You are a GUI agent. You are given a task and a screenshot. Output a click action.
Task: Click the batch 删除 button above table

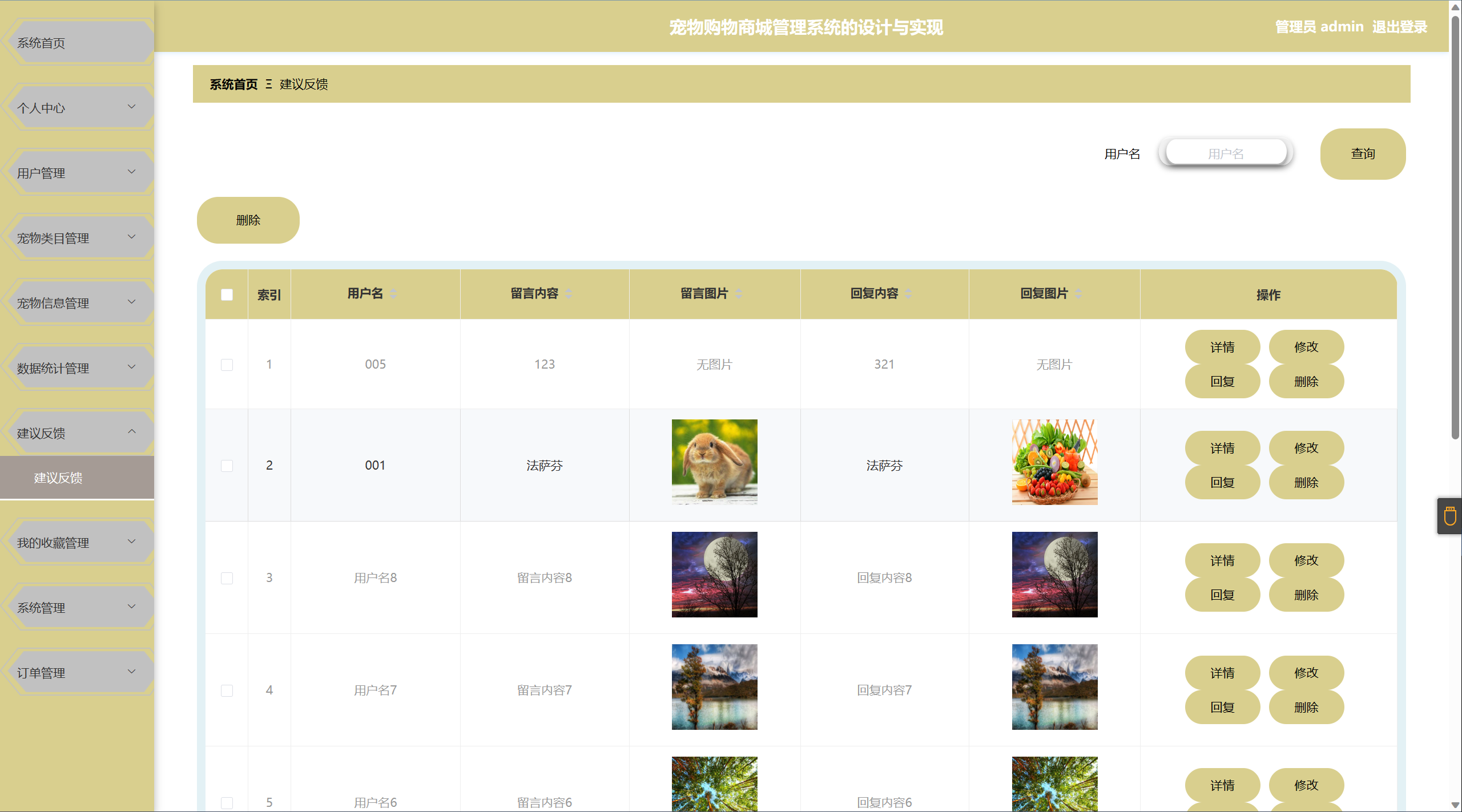coord(248,220)
